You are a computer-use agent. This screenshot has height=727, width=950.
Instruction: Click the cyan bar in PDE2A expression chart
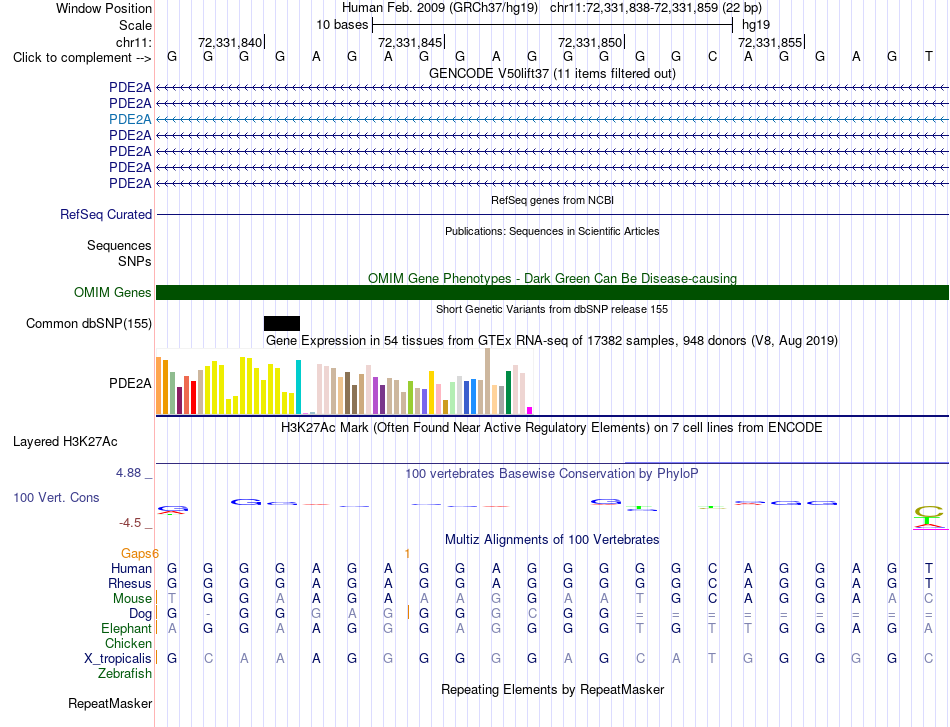(298, 387)
